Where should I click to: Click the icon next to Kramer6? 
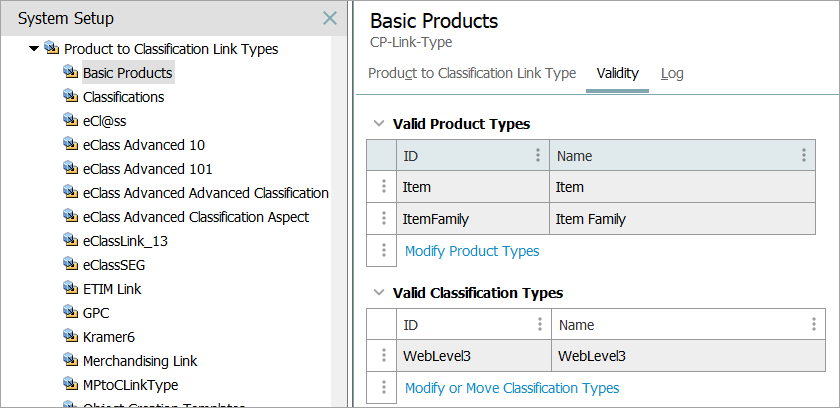tap(71, 336)
